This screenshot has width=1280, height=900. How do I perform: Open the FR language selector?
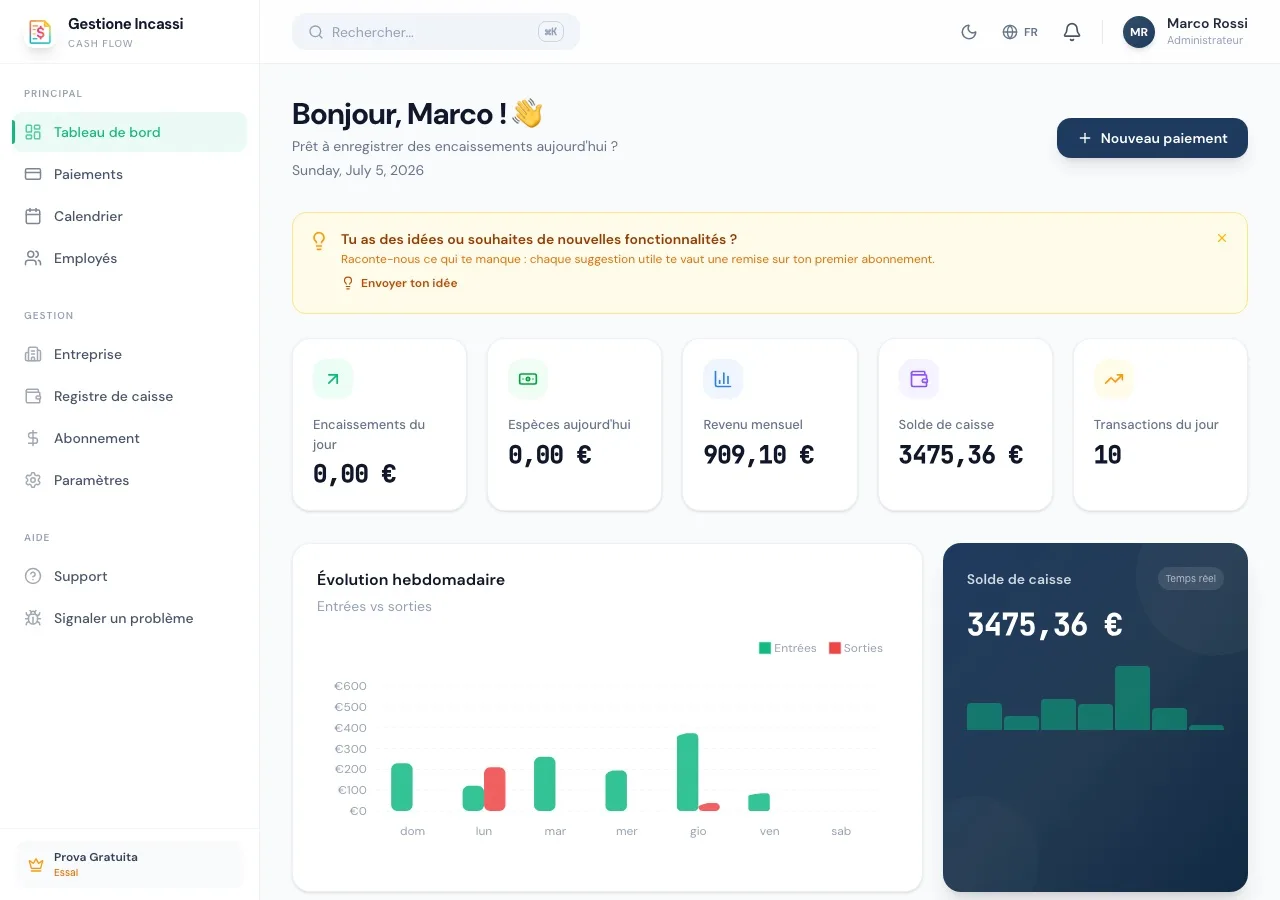coord(1020,32)
